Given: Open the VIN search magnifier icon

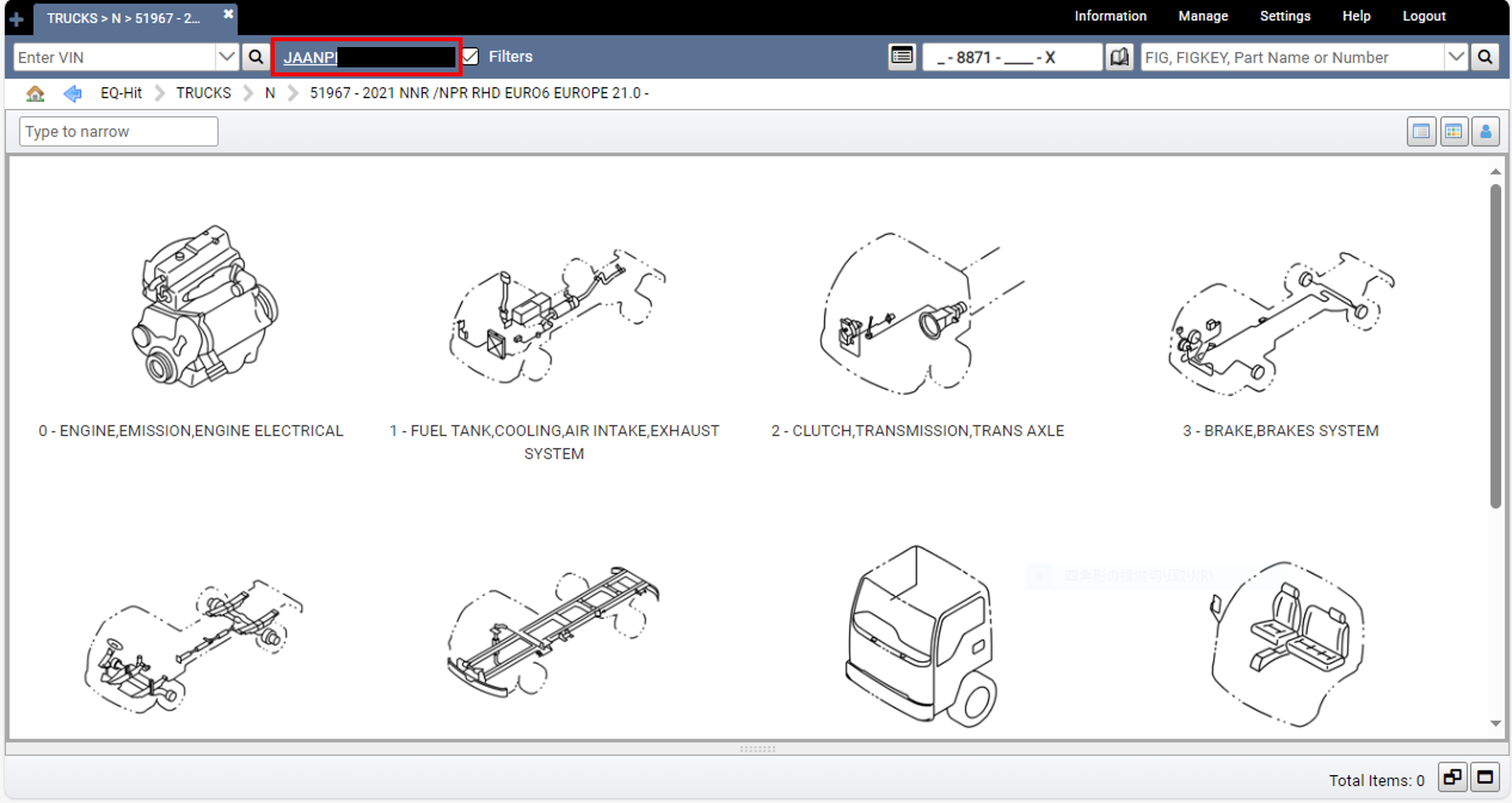Looking at the screenshot, I should click(256, 57).
